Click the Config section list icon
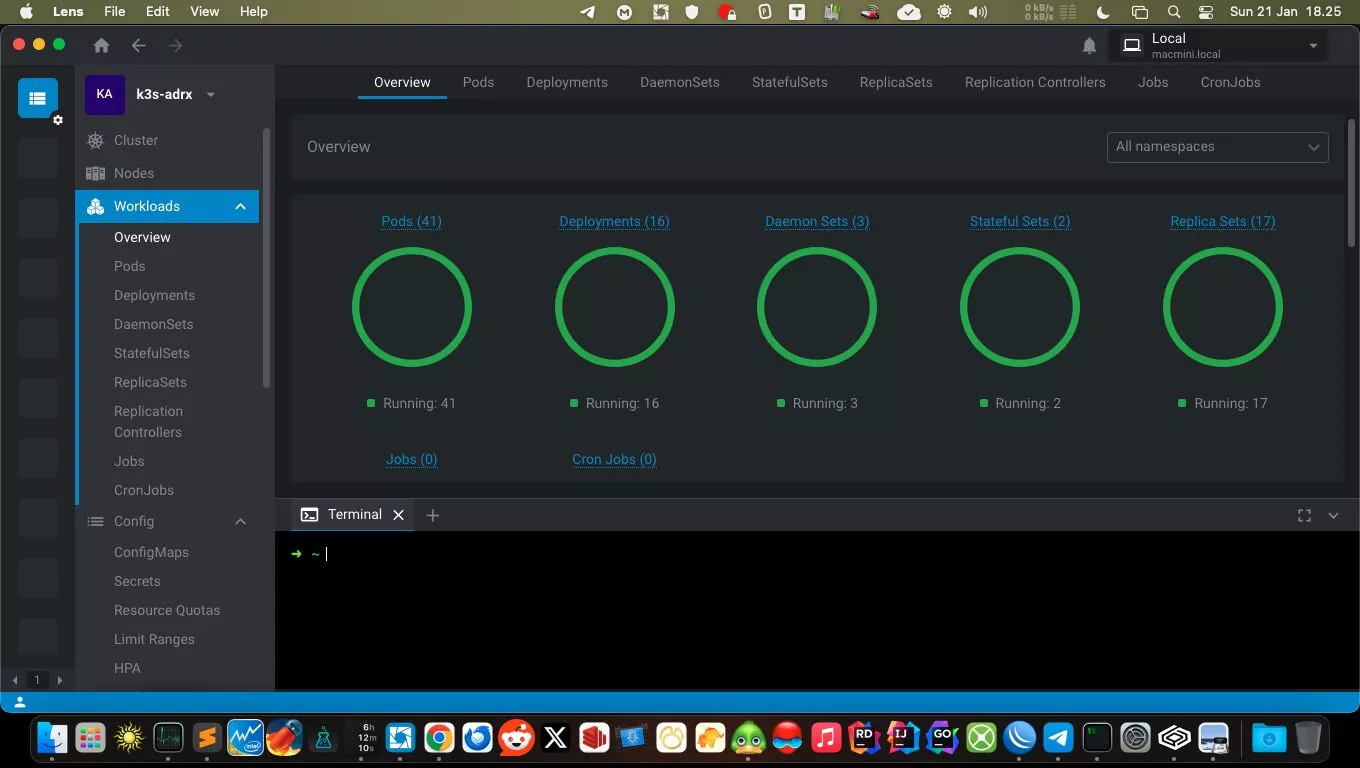 pyautogui.click(x=95, y=521)
